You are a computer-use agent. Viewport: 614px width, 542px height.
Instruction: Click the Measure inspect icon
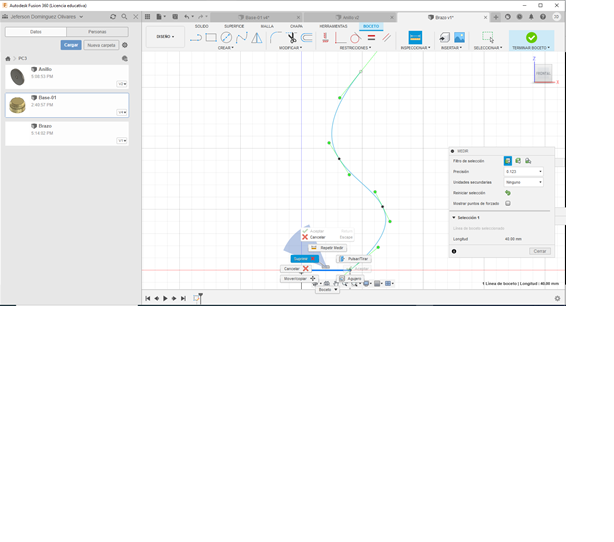coord(415,38)
